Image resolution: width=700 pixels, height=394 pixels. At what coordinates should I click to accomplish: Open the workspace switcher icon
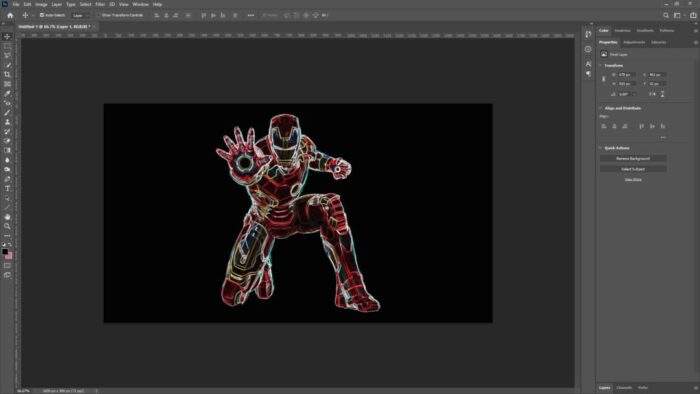point(678,15)
